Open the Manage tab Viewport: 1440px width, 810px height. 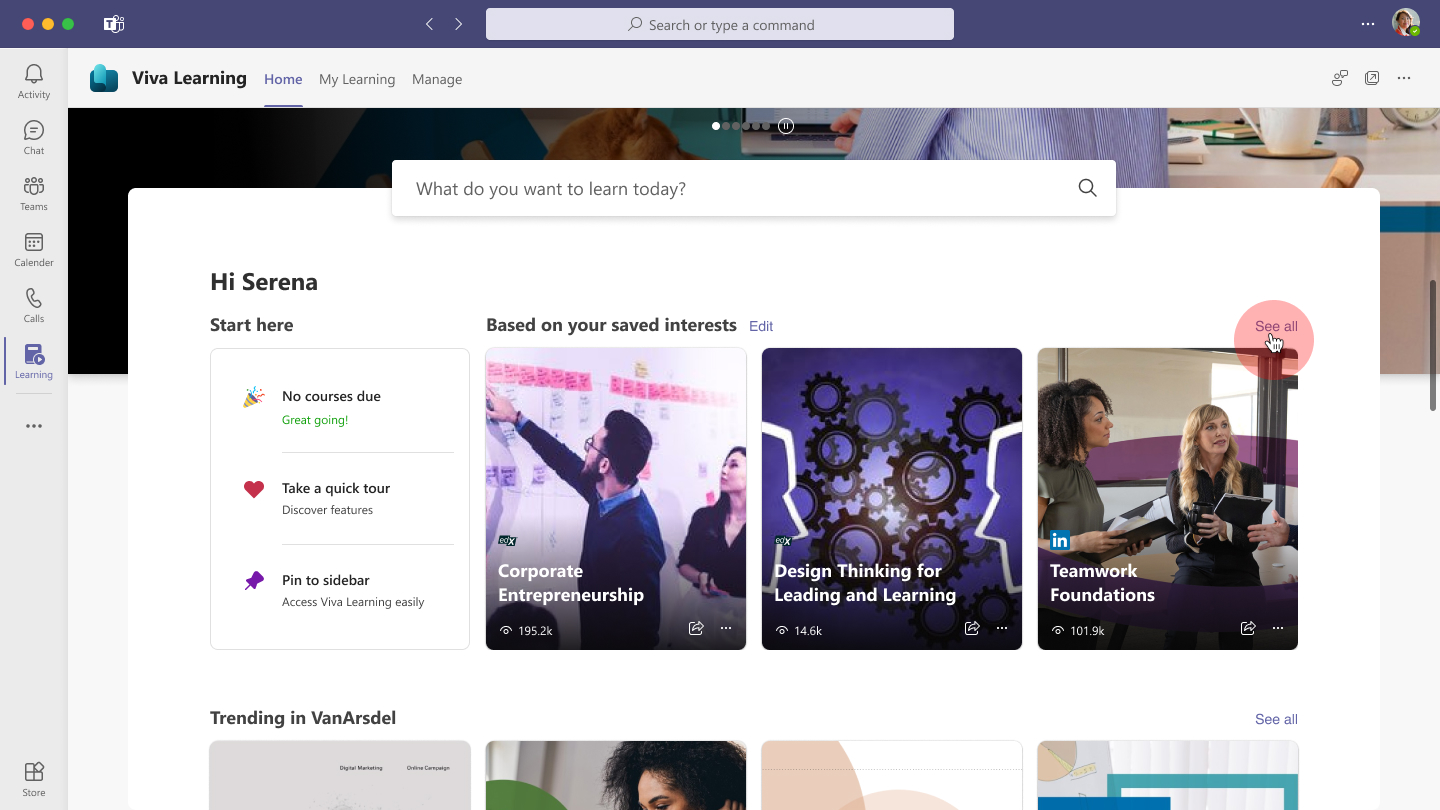(437, 79)
